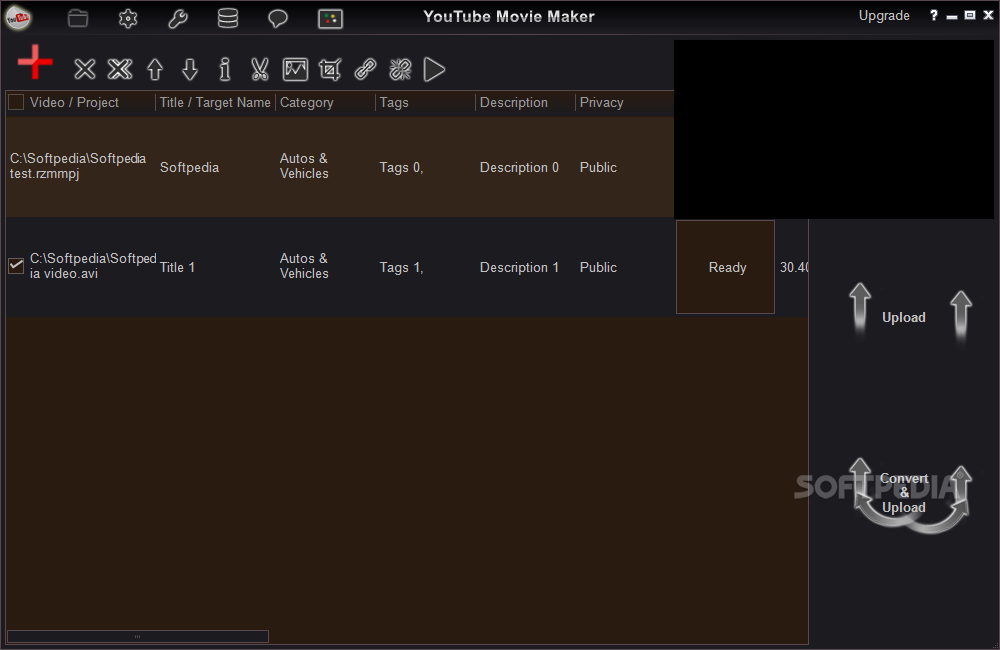1000x650 pixels.
Task: Click the 30.40 size value cell
Action: tap(793, 267)
